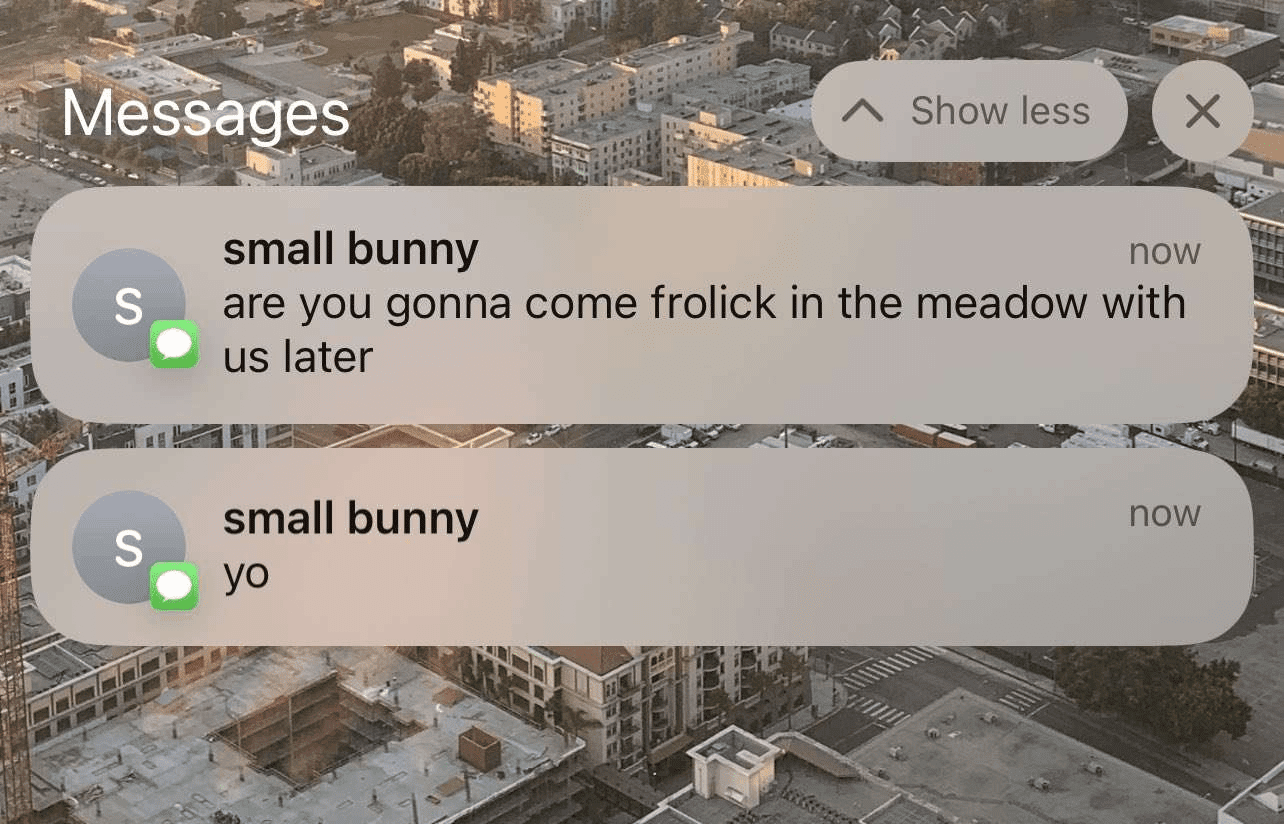The height and width of the screenshot is (824, 1284).
Task: Tap the wallpaper between Messages heading and Show less
Action: pos(580,112)
